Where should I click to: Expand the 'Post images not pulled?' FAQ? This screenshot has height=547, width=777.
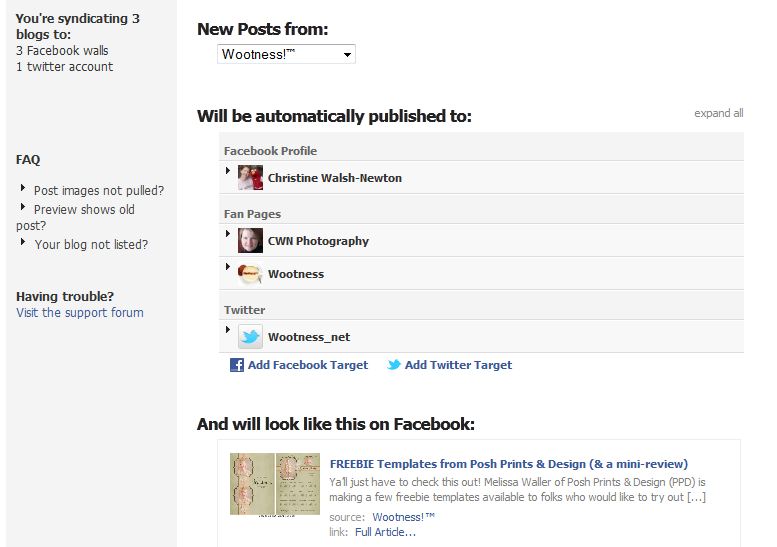(23, 188)
